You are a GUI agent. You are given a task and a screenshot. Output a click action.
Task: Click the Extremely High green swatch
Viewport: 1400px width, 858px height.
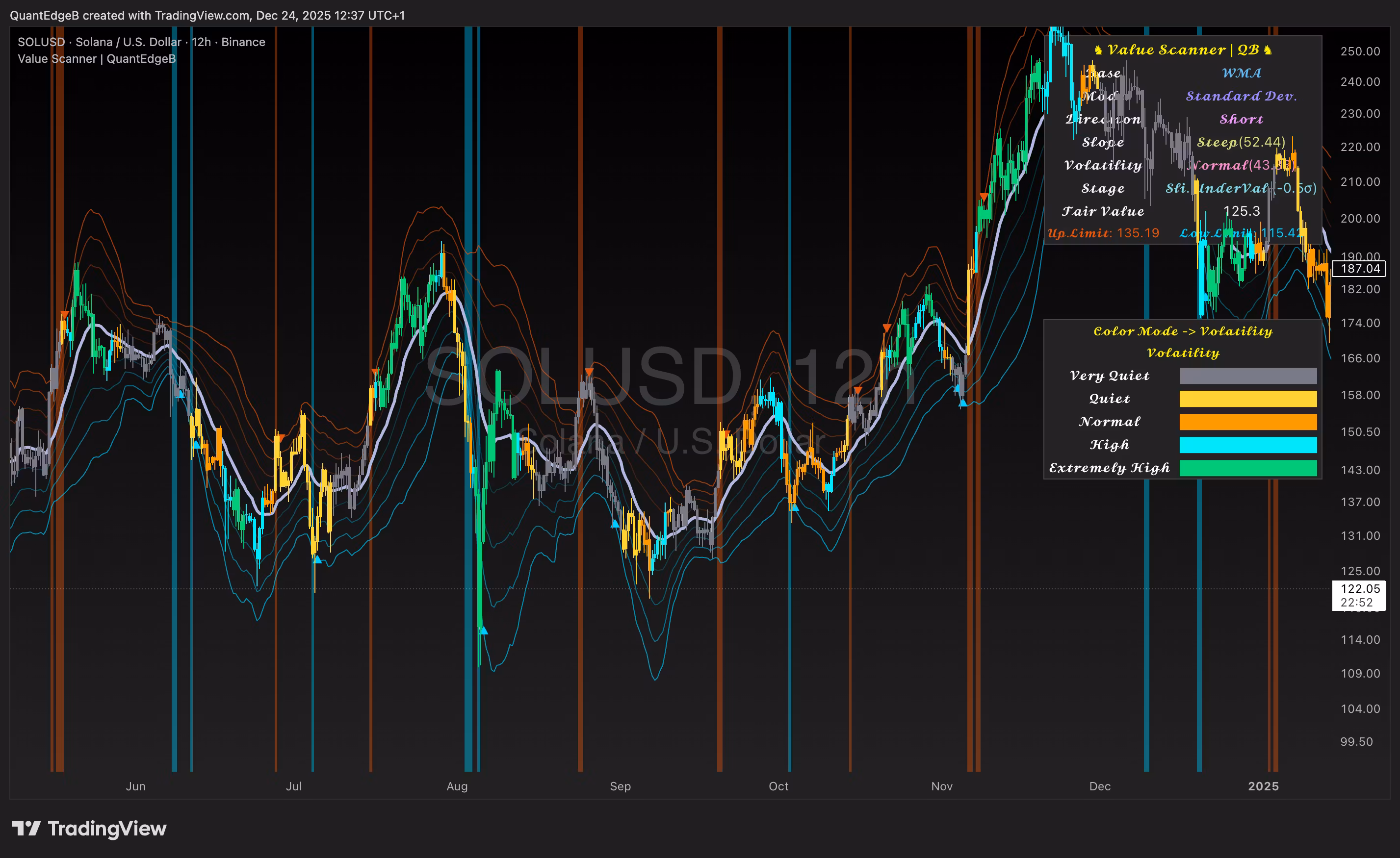point(1248,468)
